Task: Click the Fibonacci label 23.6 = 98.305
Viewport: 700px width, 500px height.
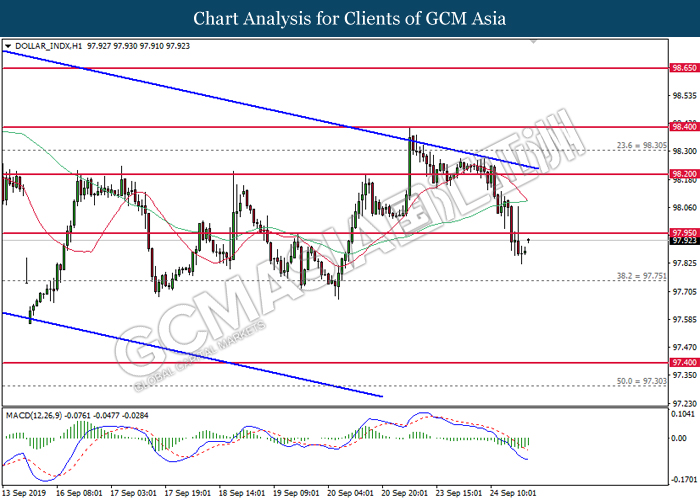Action: pos(642,146)
